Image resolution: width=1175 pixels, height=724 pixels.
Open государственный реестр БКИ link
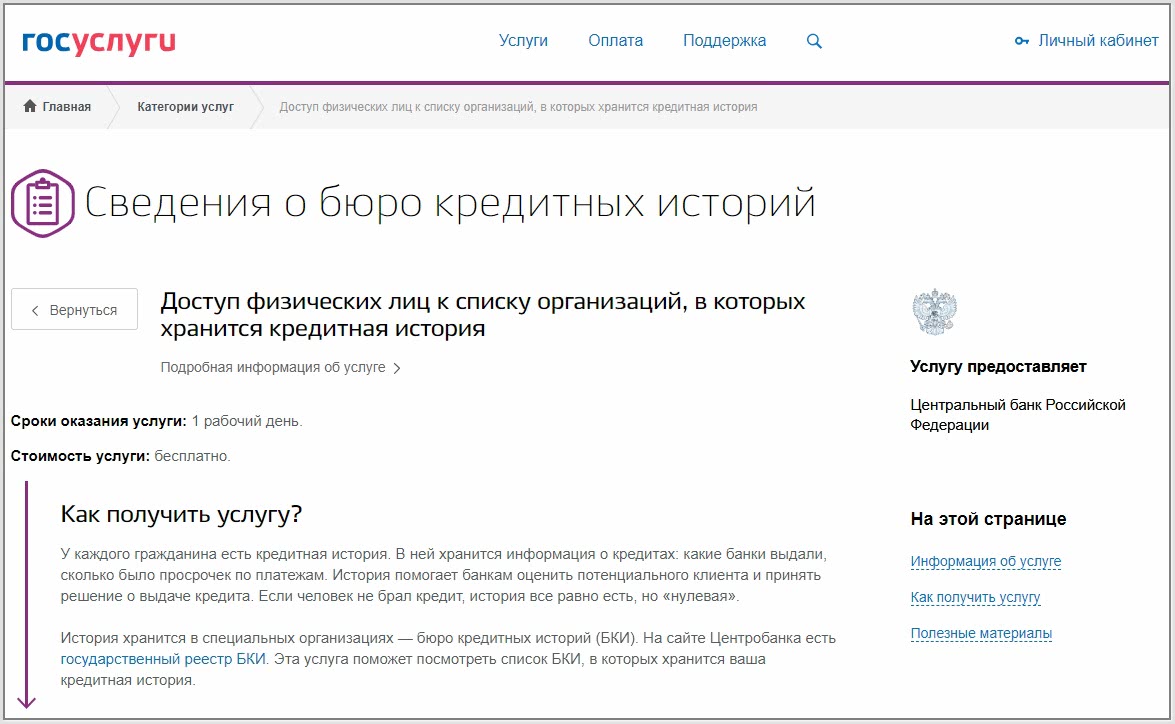pyautogui.click(x=163, y=660)
